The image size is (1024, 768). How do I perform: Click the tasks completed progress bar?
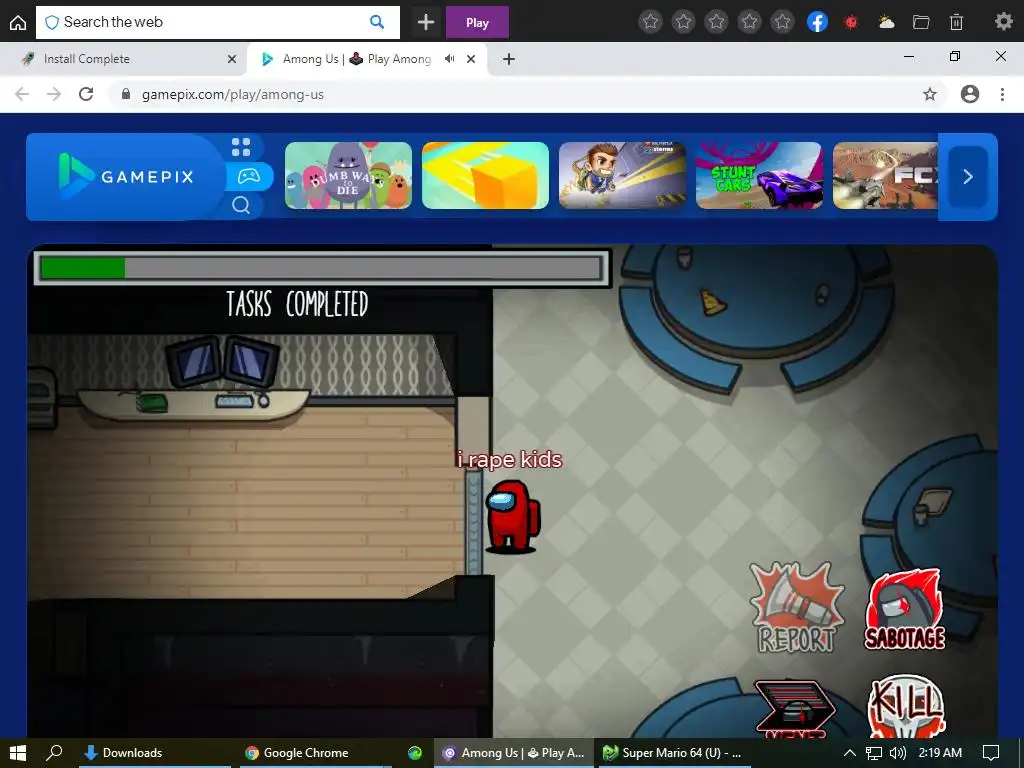(321, 268)
